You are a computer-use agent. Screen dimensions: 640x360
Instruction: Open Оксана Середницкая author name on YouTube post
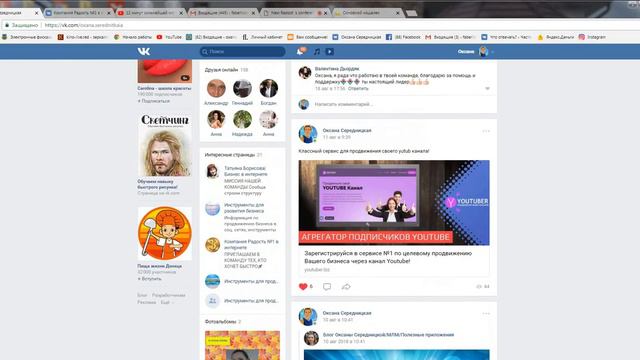click(347, 131)
